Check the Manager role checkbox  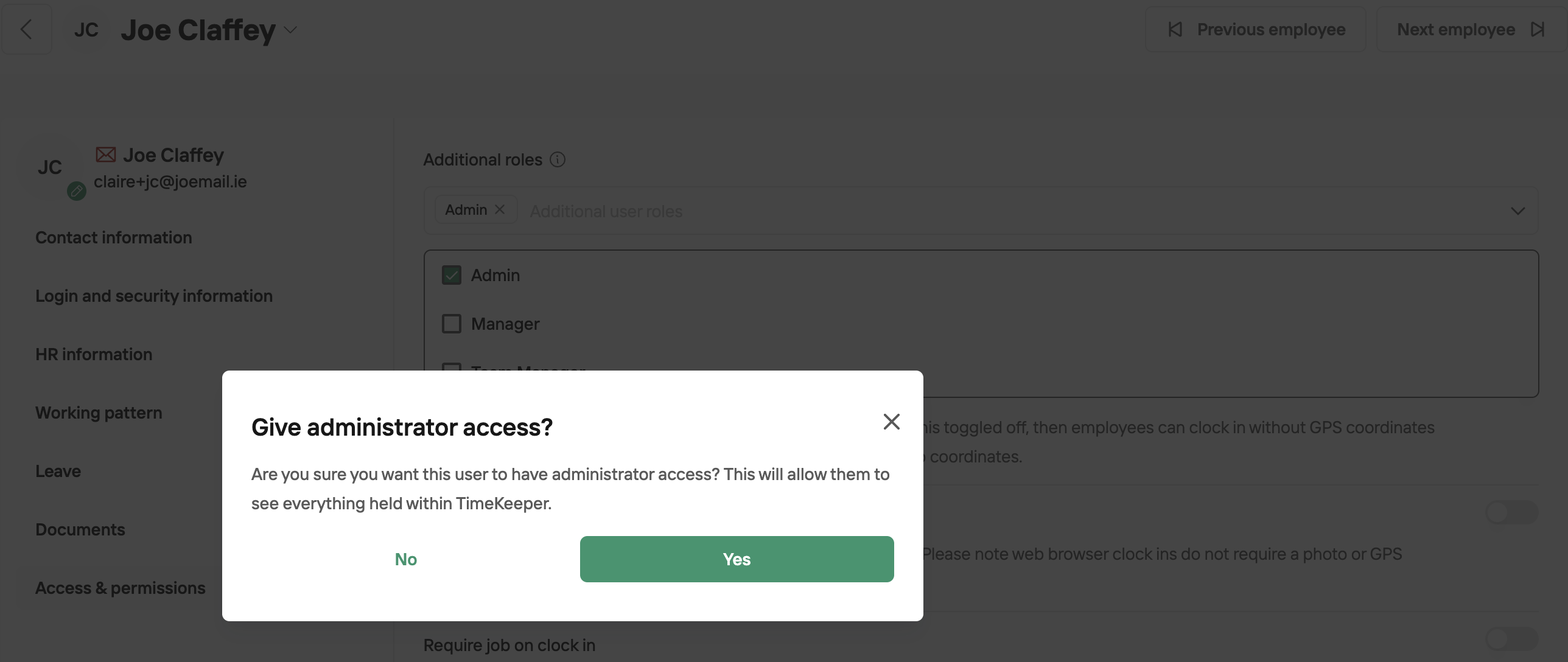coord(452,324)
